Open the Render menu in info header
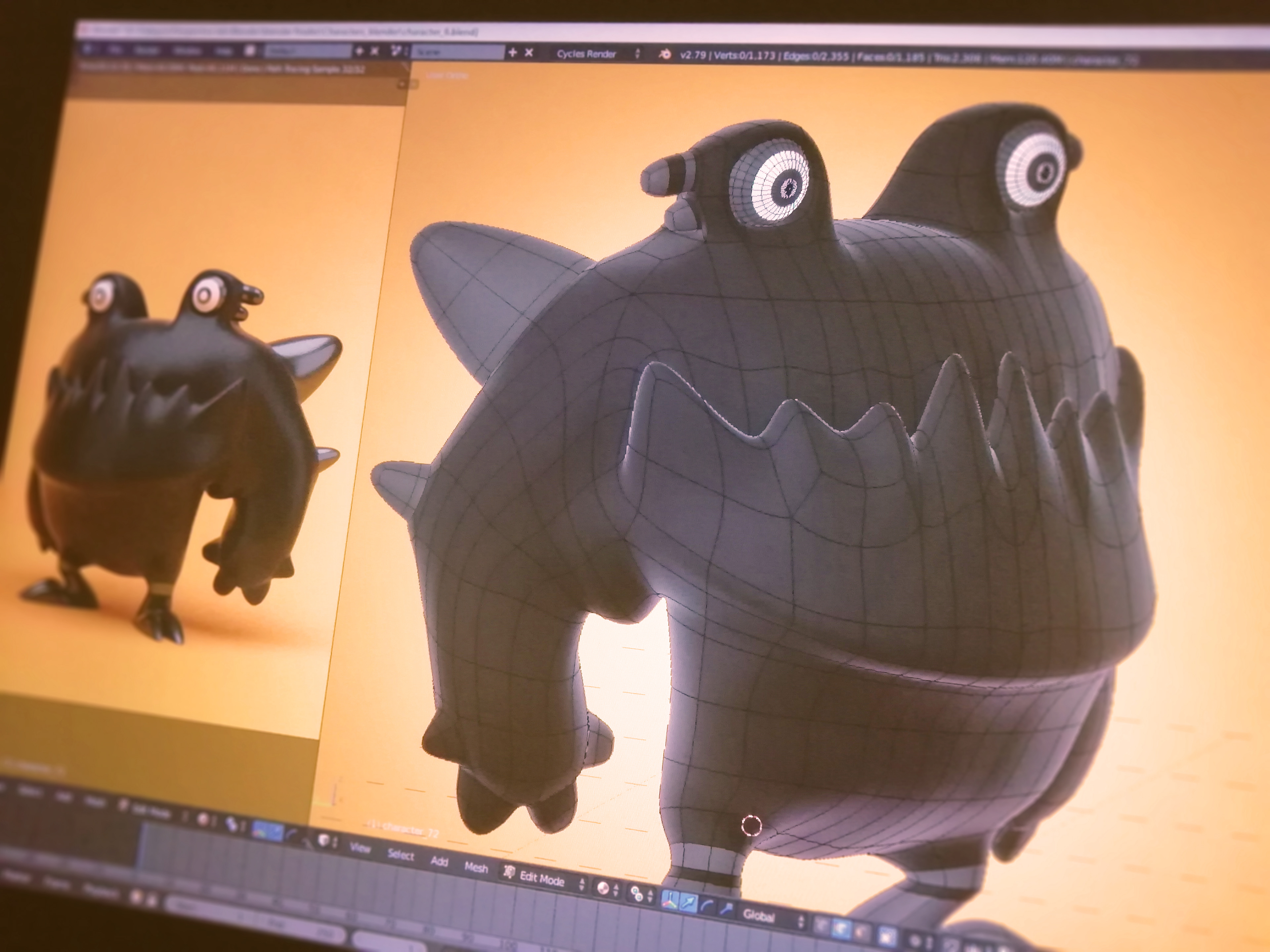 [x=147, y=50]
